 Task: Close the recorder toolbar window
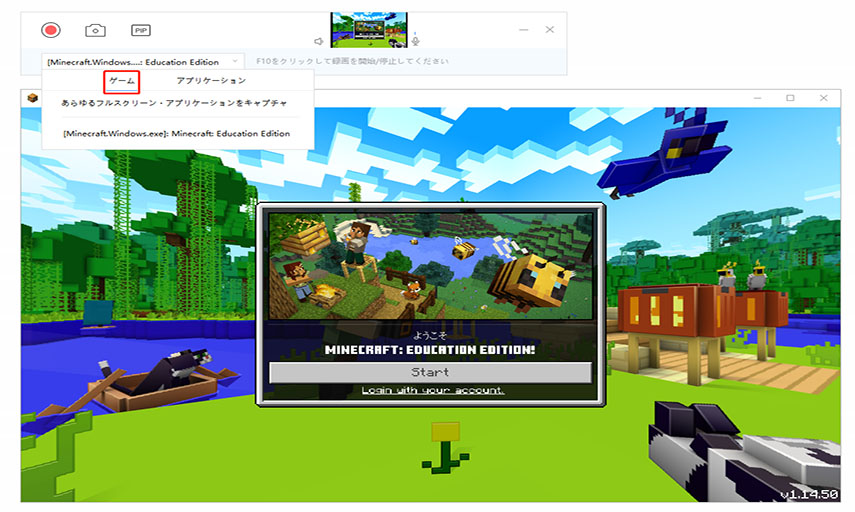tap(550, 29)
